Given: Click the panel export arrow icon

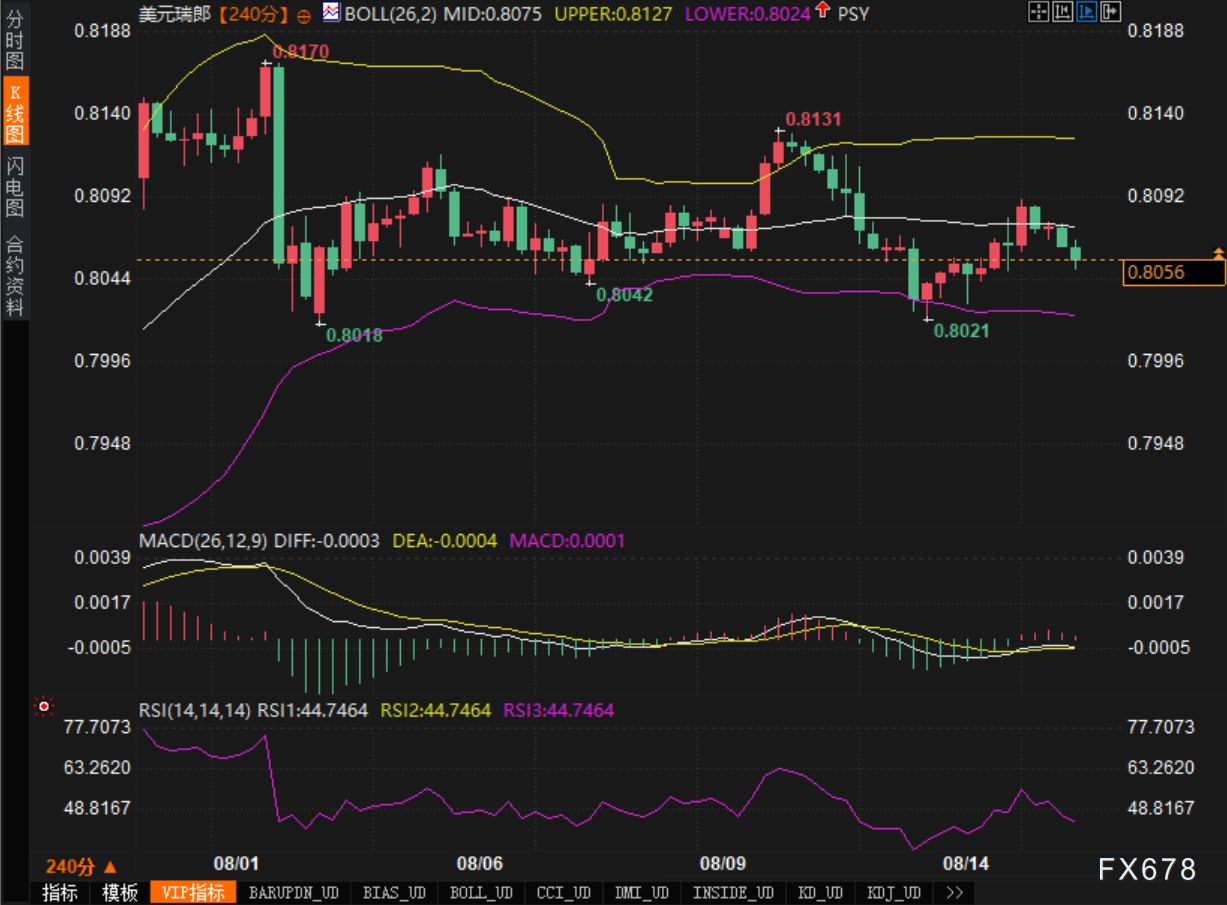Looking at the screenshot, I should 1110,12.
